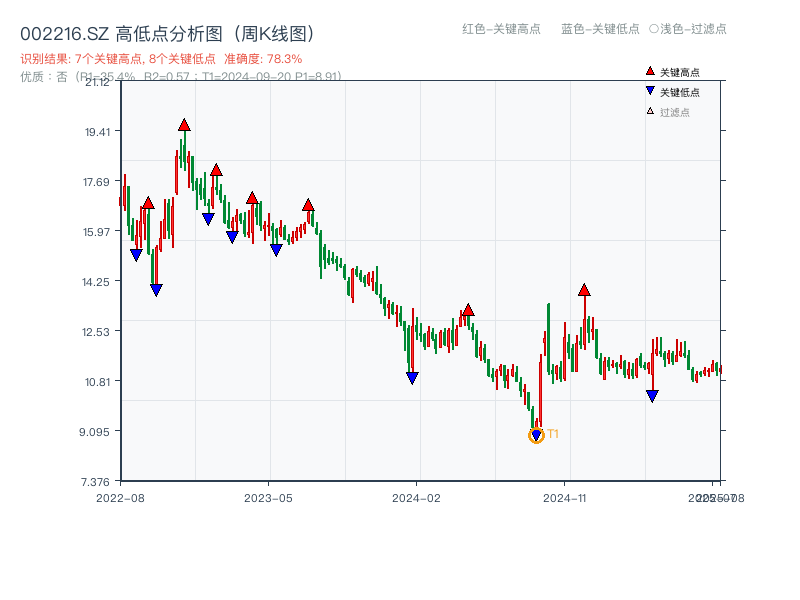Click the blue low-point triangle near 2024-02
The height and width of the screenshot is (600, 800).
pyautogui.click(x=412, y=377)
